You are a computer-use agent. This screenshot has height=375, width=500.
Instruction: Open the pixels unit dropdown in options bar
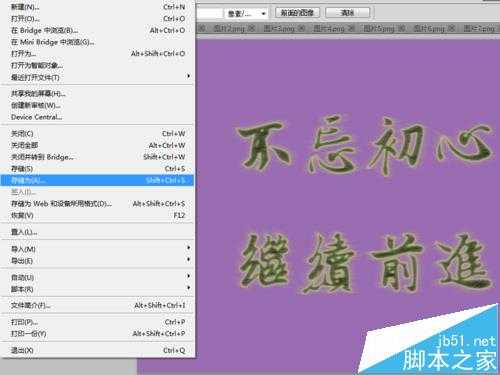(246, 13)
